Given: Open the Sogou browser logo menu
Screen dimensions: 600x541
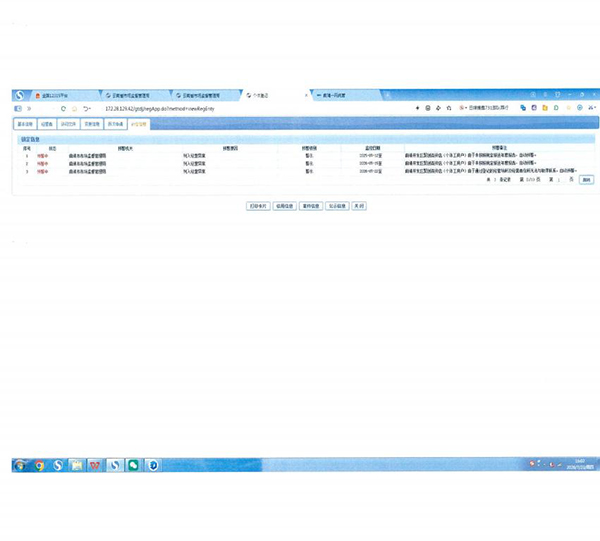Looking at the screenshot, I should coord(20,95).
